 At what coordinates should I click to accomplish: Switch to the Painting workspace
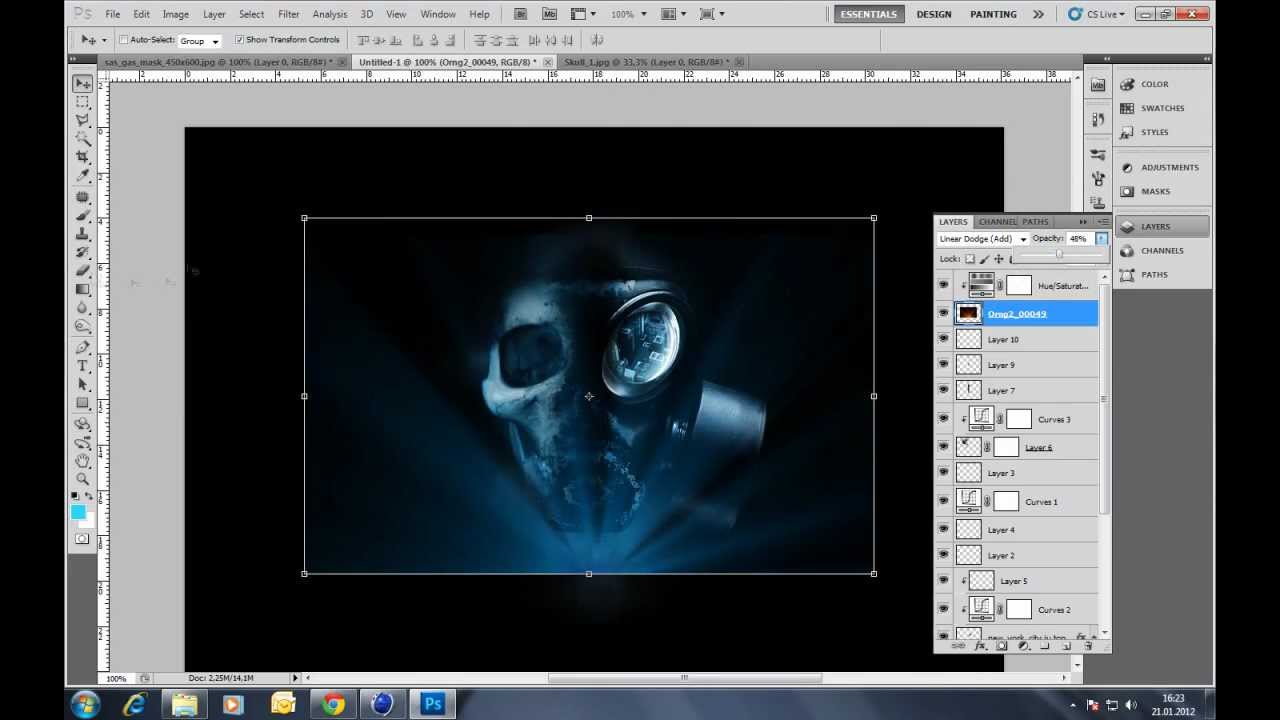993,14
